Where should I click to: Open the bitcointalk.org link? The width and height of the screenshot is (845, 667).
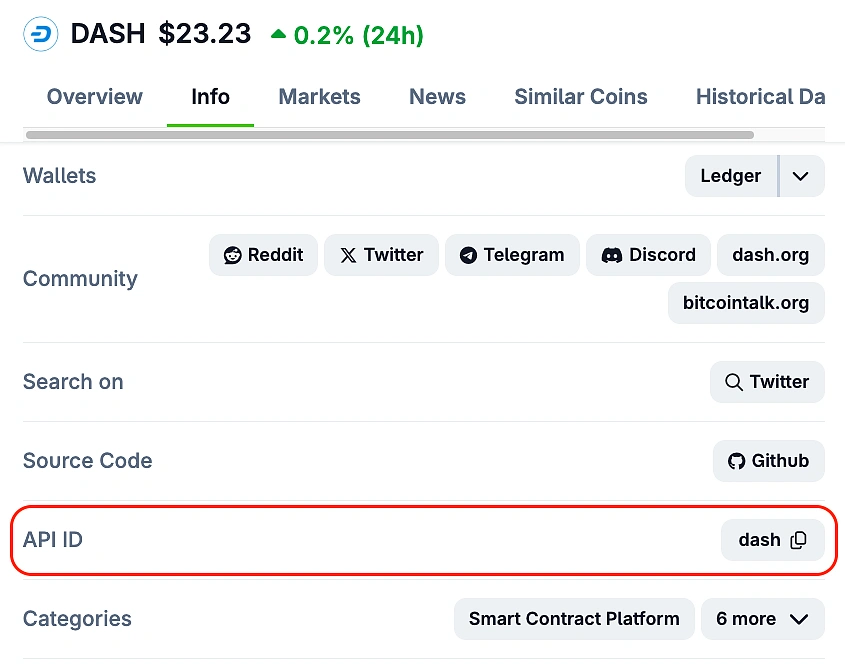pyautogui.click(x=746, y=303)
